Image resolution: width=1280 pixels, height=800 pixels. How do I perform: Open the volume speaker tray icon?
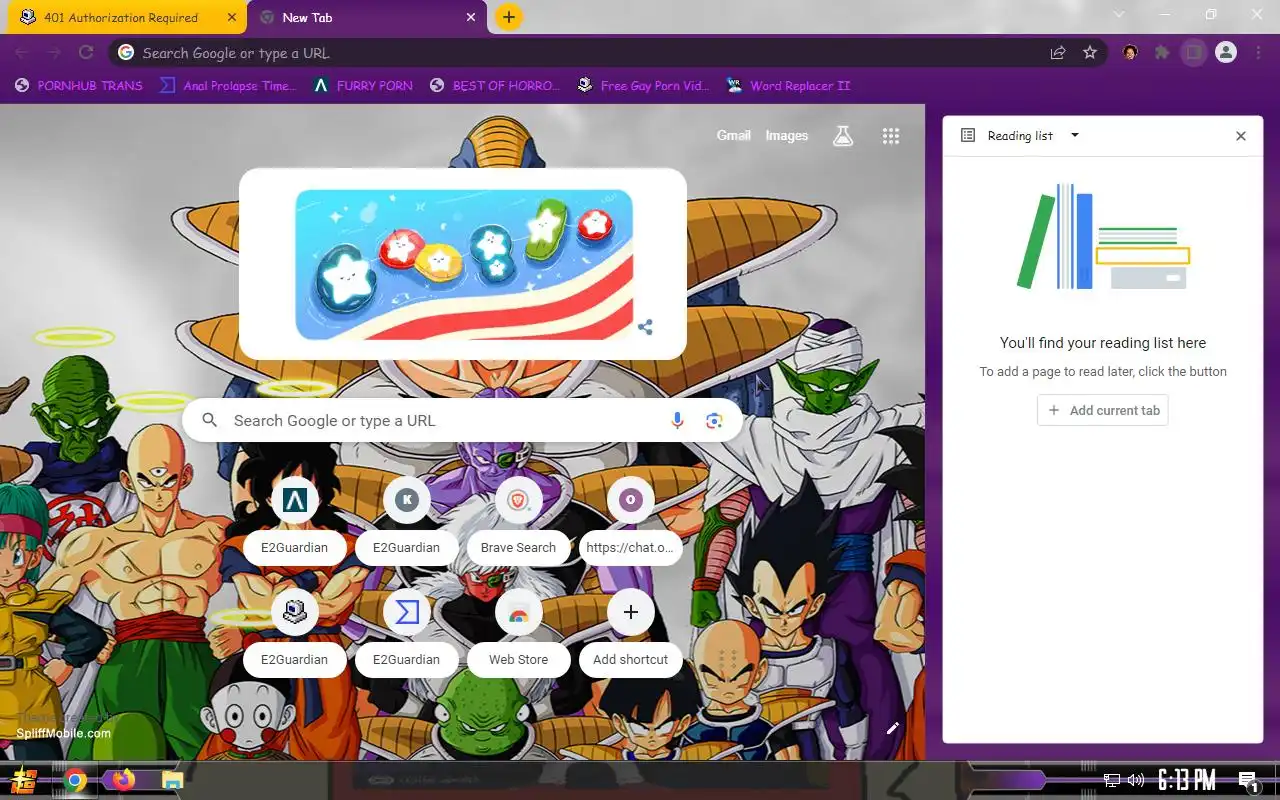(1136, 780)
